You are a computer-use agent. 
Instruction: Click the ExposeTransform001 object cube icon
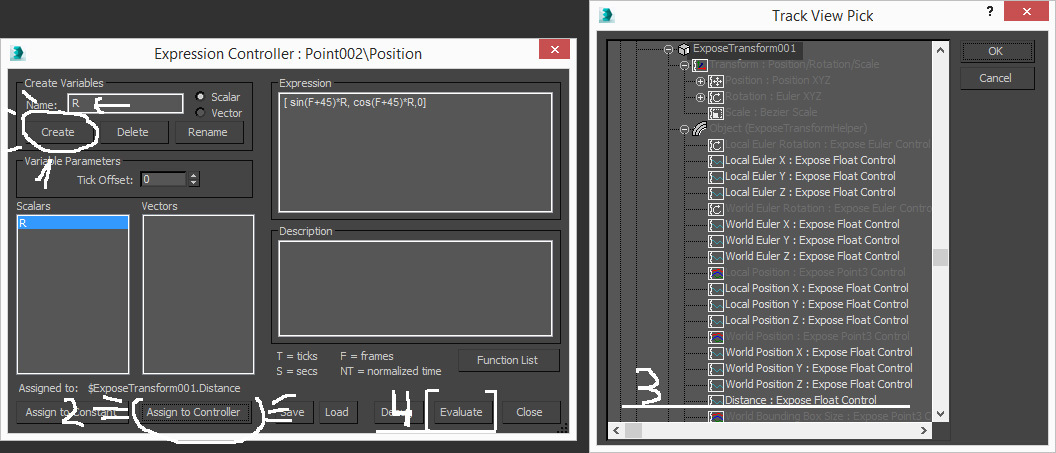point(684,49)
